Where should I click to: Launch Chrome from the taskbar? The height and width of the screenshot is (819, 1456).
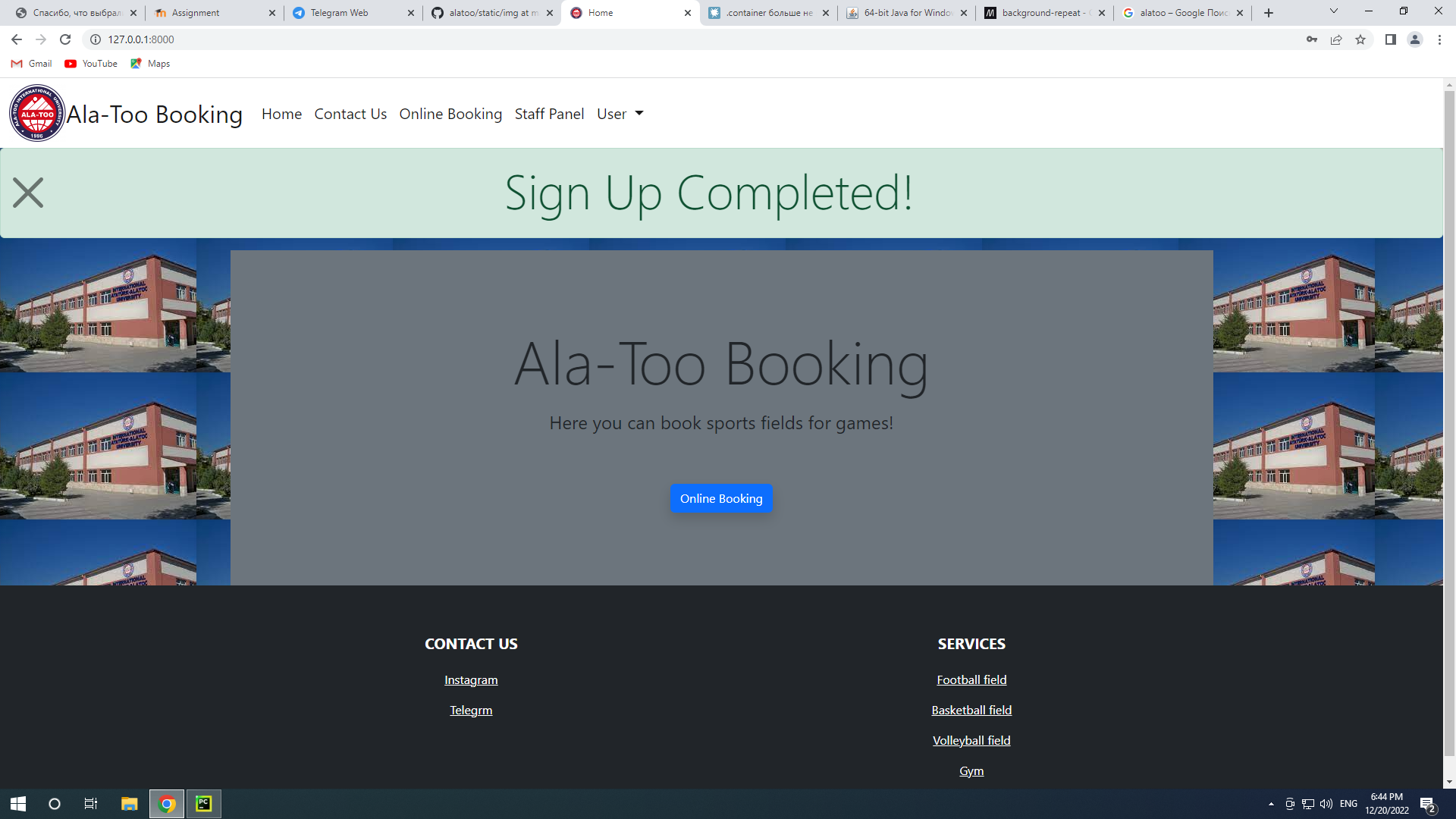pyautogui.click(x=166, y=803)
